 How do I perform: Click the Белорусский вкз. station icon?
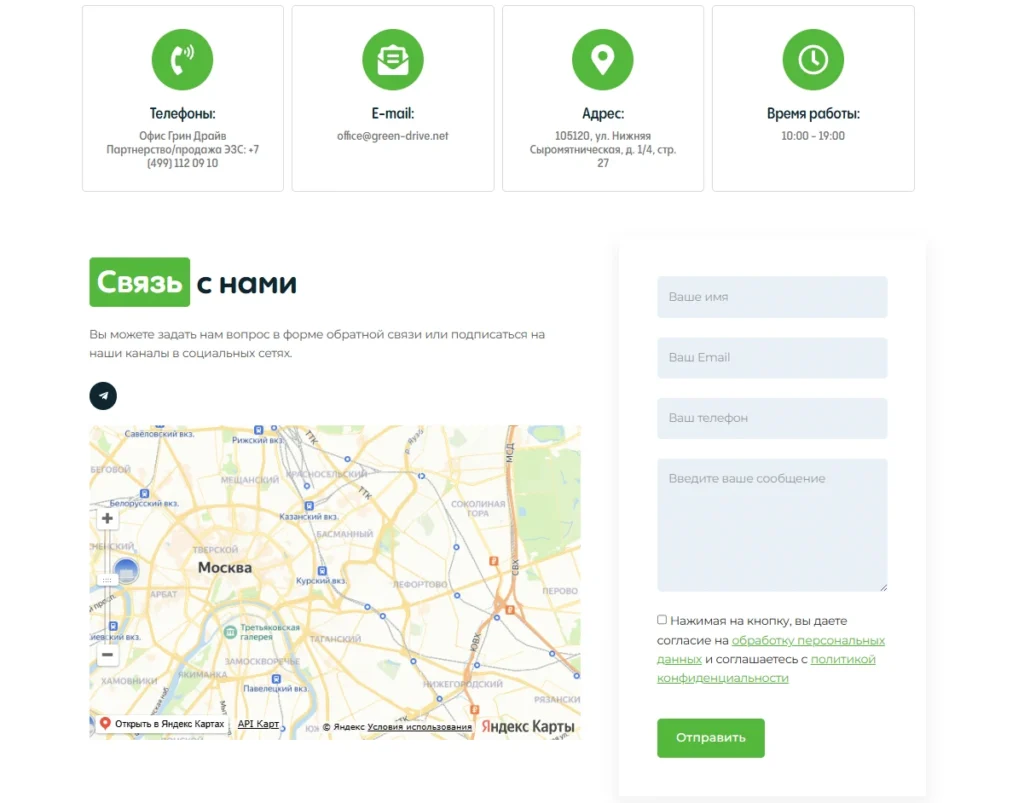144,494
